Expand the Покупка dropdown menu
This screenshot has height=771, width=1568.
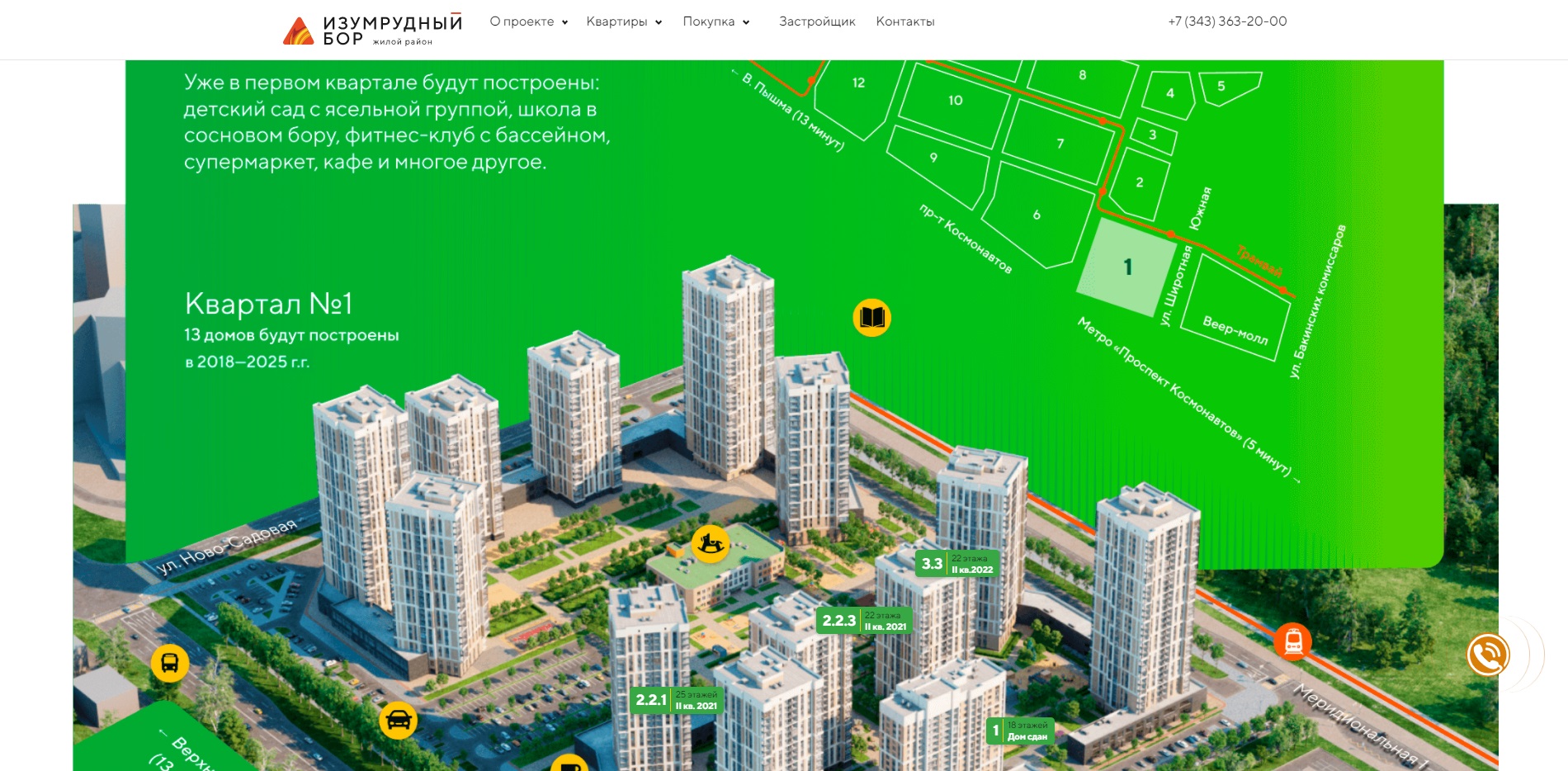716,21
